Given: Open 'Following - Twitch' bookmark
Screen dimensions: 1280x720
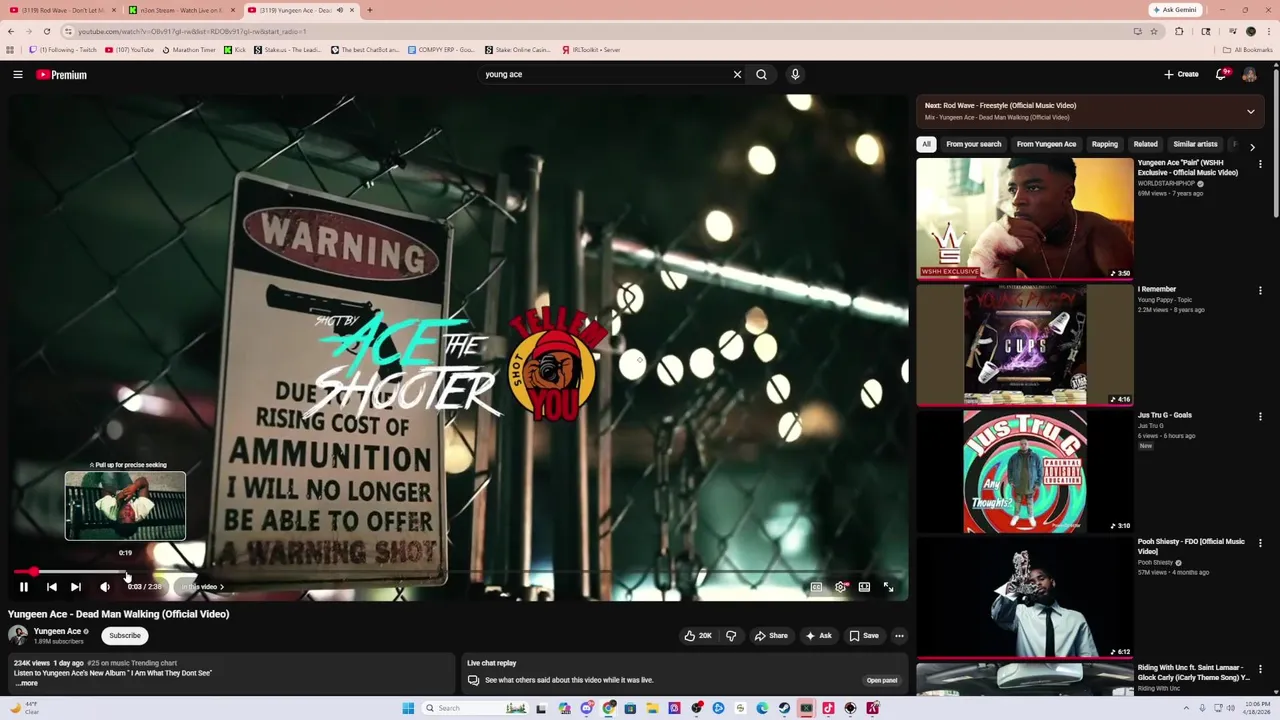Looking at the screenshot, I should point(63,49).
